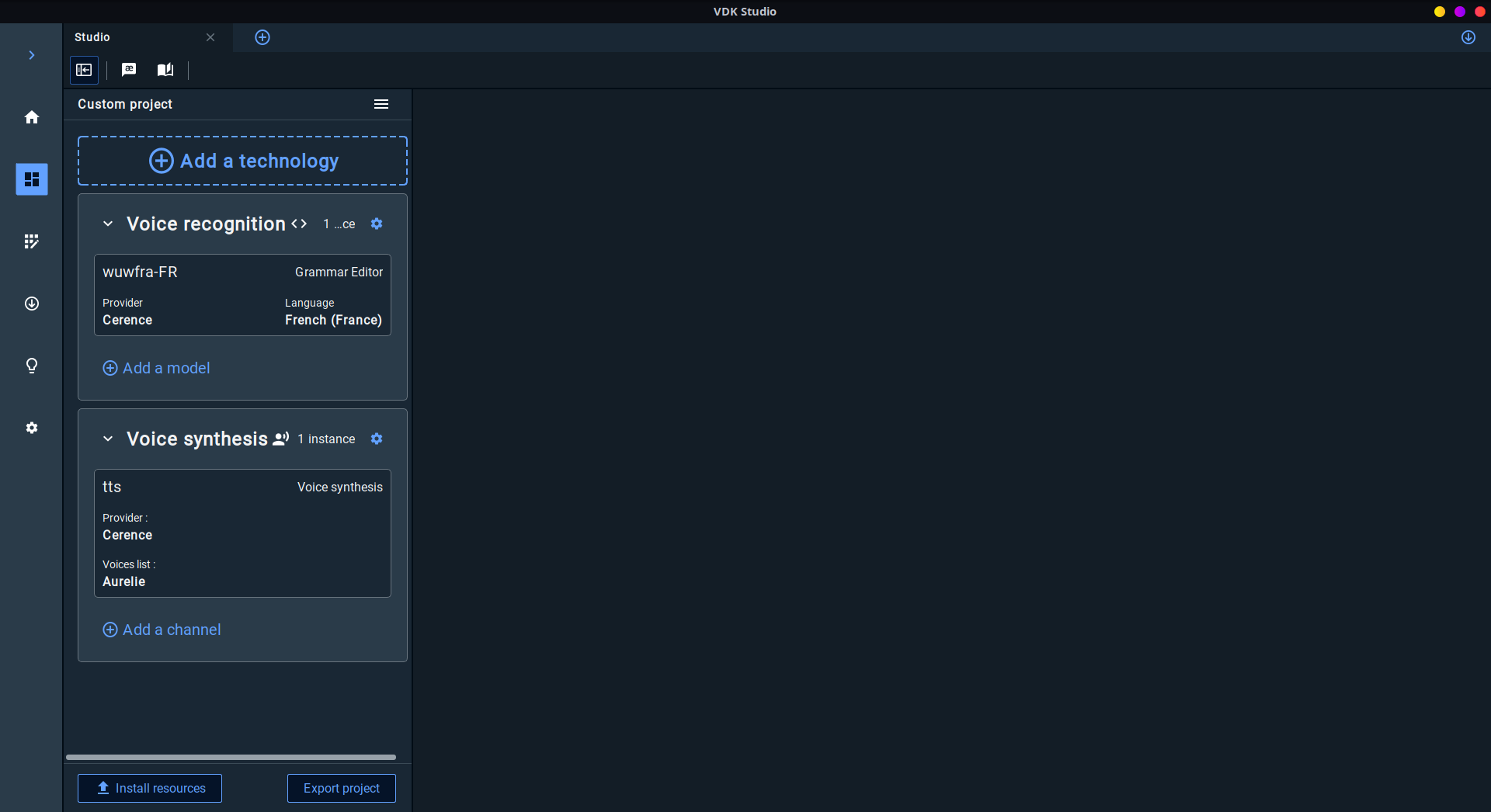
Task: Open the dashboard grid icon in sidebar
Action: click(32, 179)
